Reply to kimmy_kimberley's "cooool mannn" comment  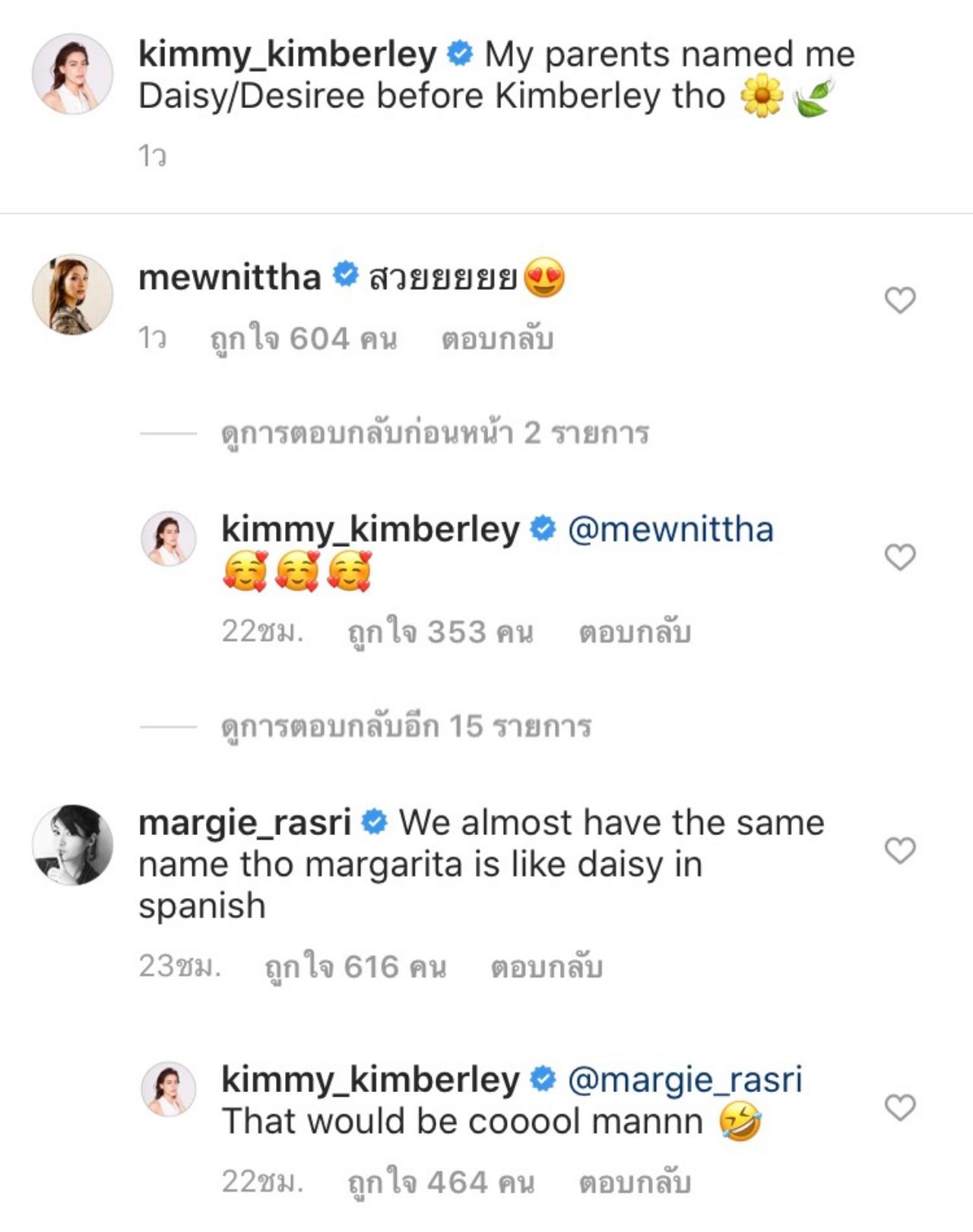(635, 1183)
